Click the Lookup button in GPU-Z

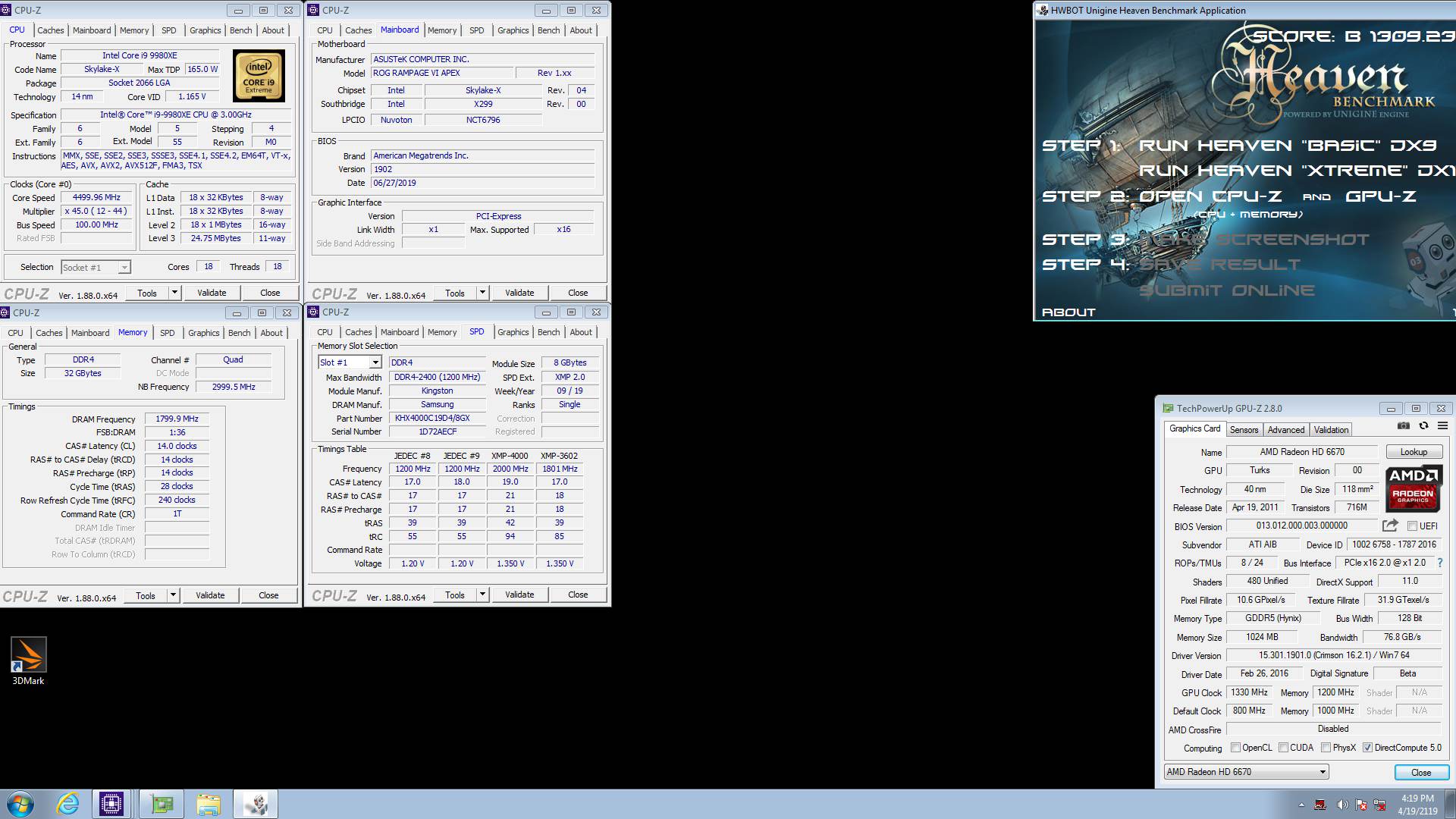coord(1414,451)
